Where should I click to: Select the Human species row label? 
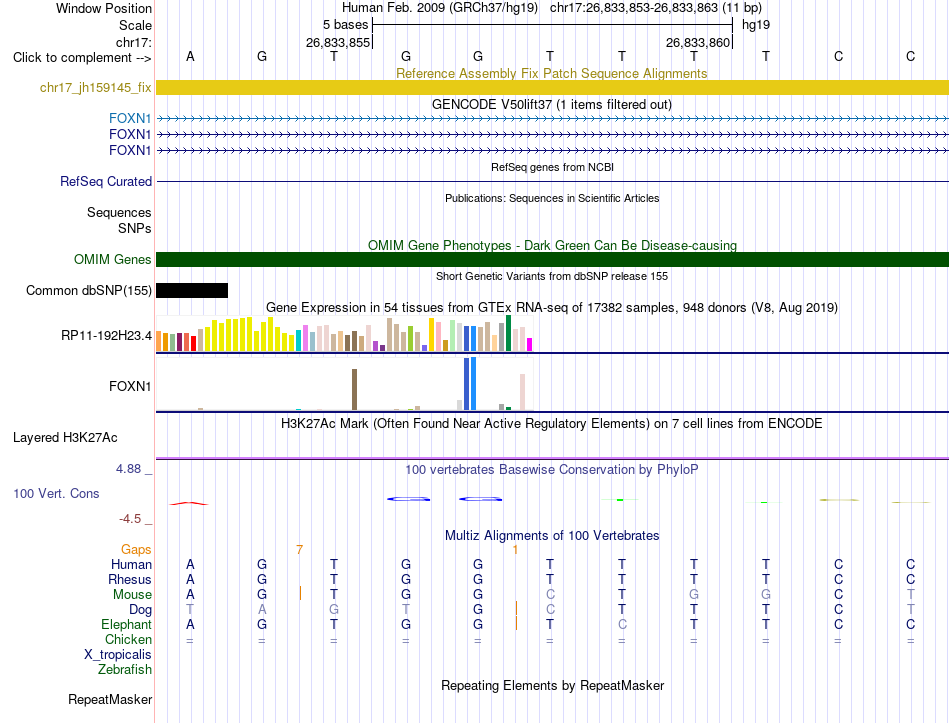tap(131, 564)
